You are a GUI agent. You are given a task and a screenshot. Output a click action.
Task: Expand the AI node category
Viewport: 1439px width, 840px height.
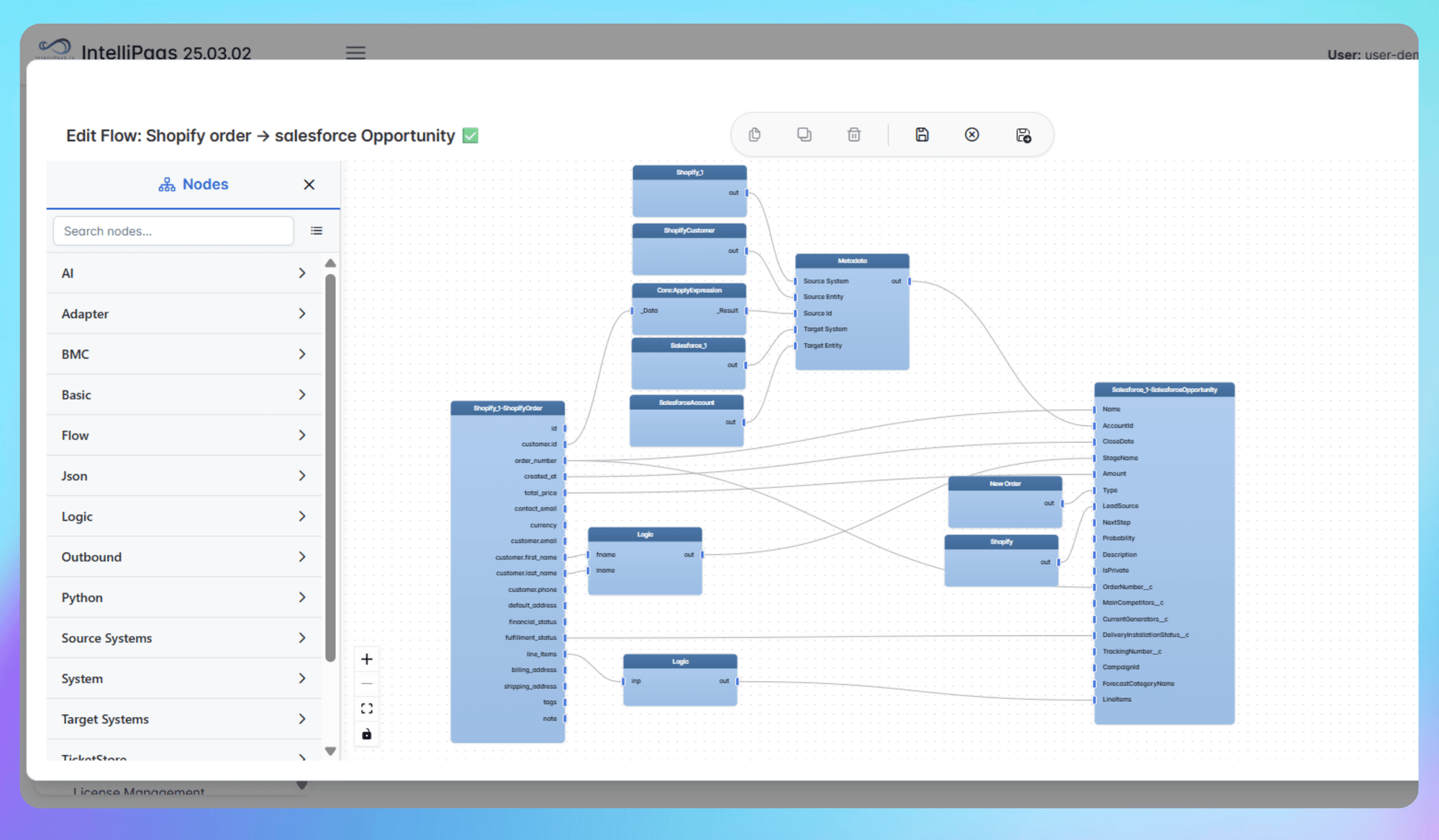click(183, 273)
